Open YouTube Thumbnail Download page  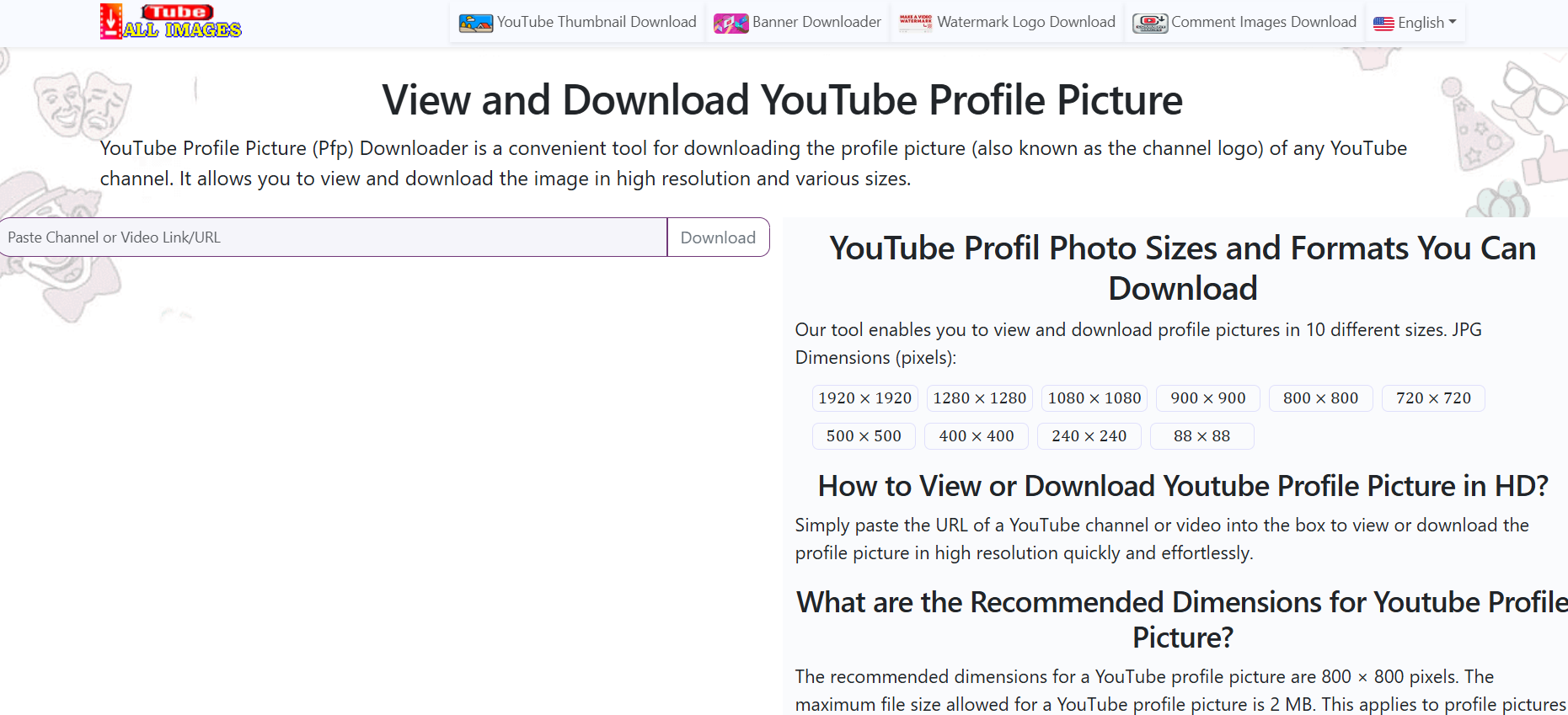pos(577,23)
